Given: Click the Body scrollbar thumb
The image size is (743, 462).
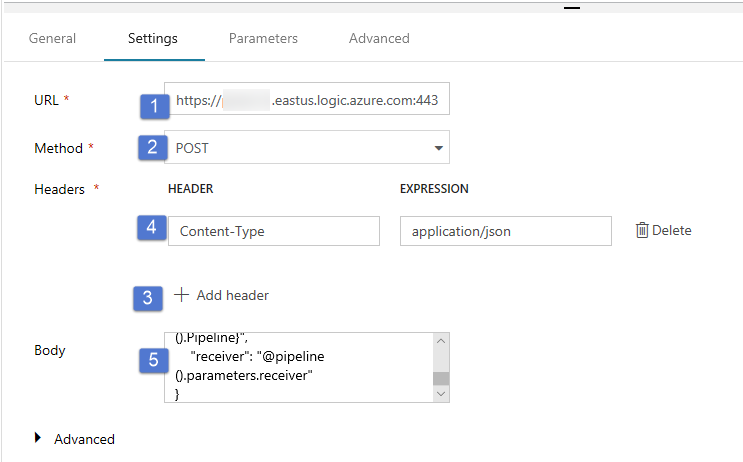Looking at the screenshot, I should coord(441,378).
